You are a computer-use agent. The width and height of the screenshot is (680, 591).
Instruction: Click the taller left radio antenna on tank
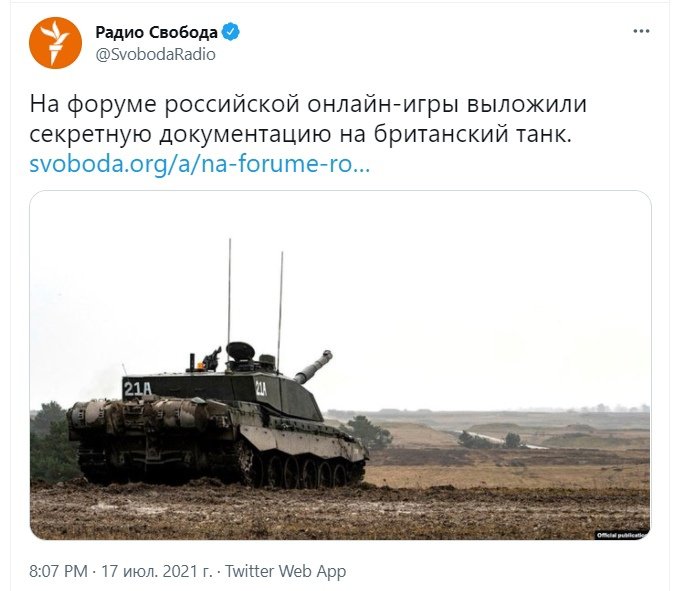click(229, 291)
